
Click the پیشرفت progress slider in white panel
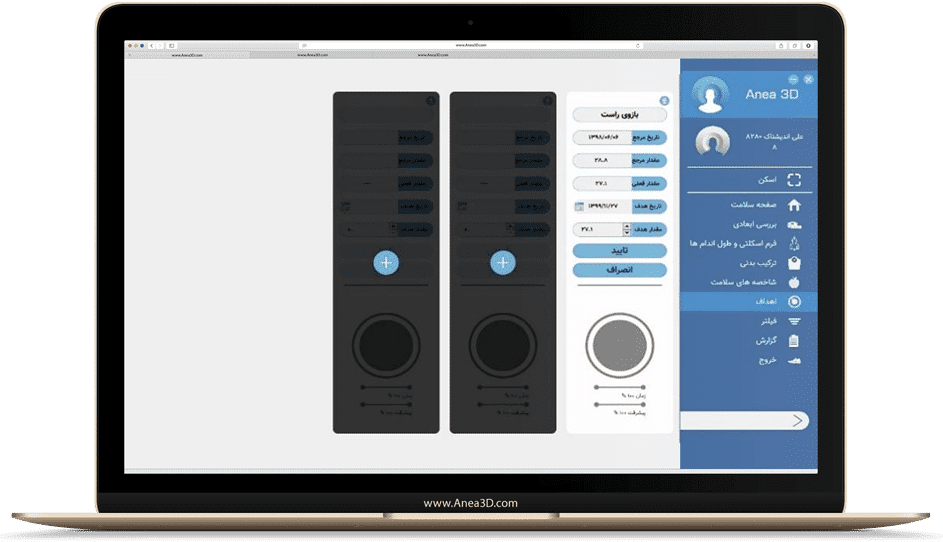[x=619, y=405]
